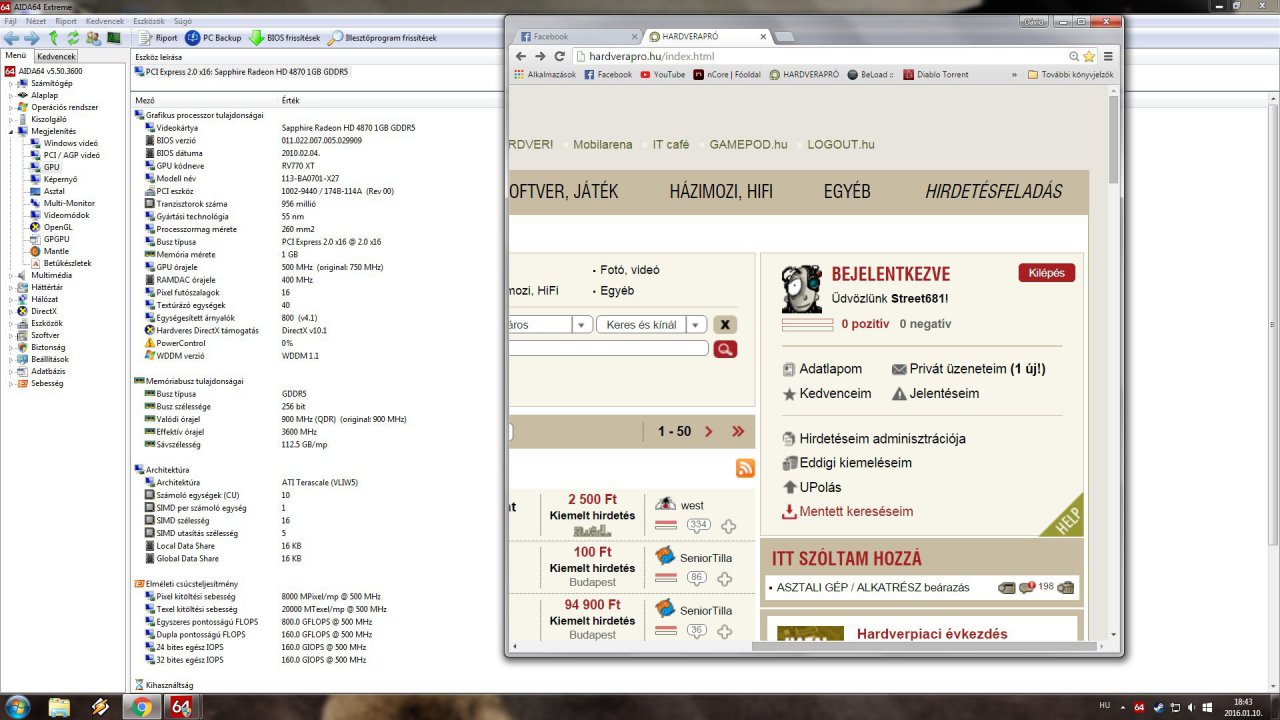
Task: Click the users icon in AIDA64 toolbar
Action: (x=93, y=38)
